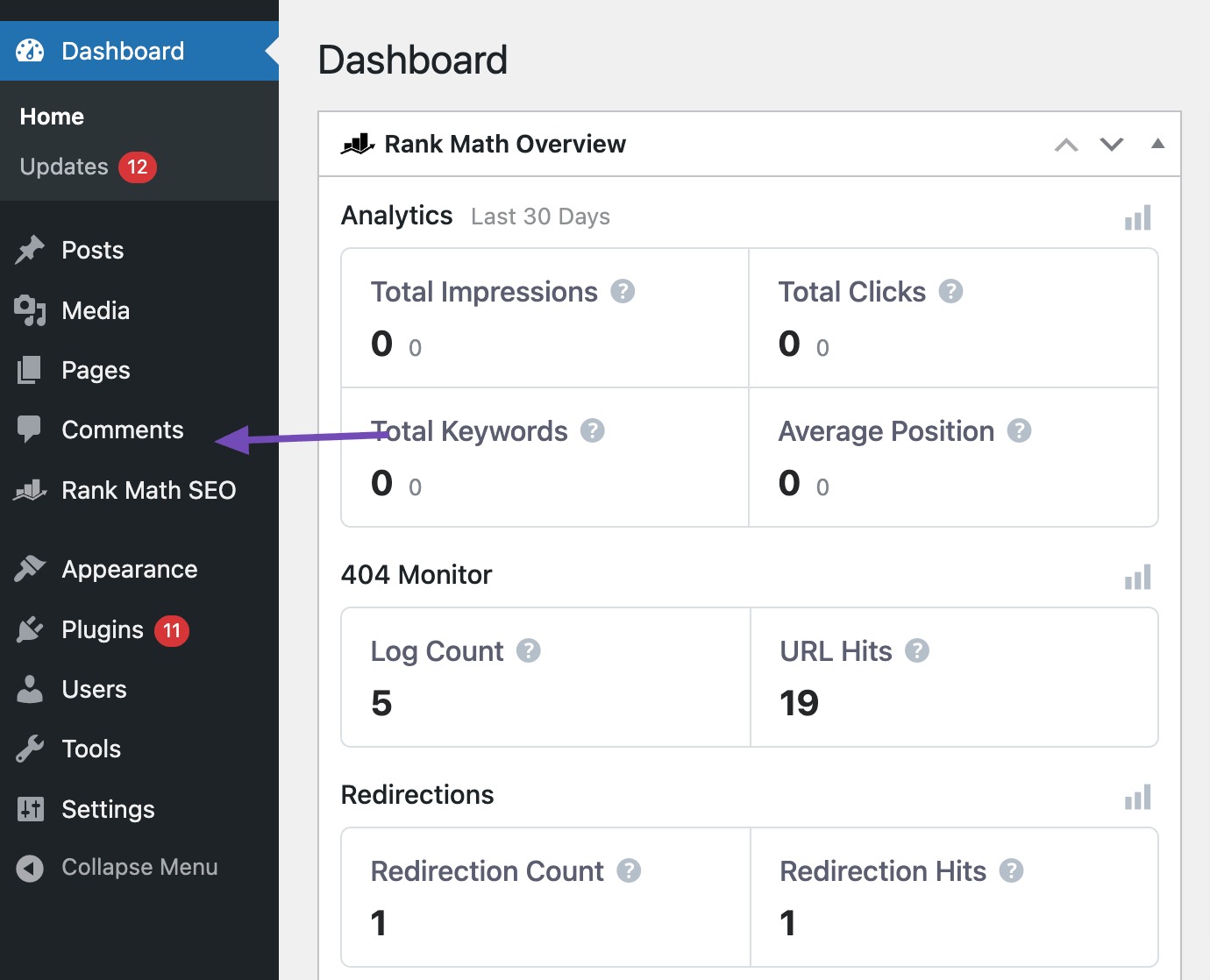The image size is (1210, 980).
Task: Open the Appearance menu
Action: [129, 570]
